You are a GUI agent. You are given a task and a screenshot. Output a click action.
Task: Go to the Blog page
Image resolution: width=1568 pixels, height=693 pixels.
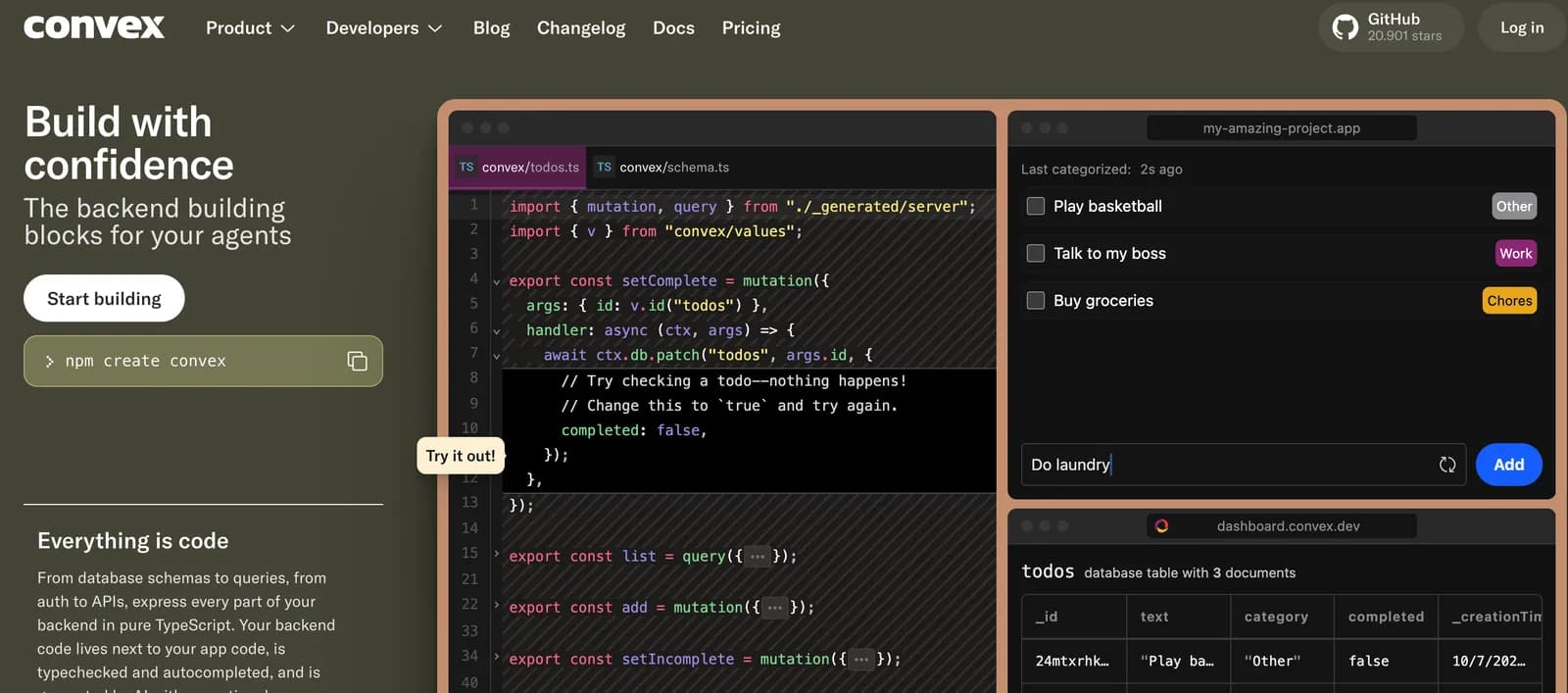click(491, 27)
